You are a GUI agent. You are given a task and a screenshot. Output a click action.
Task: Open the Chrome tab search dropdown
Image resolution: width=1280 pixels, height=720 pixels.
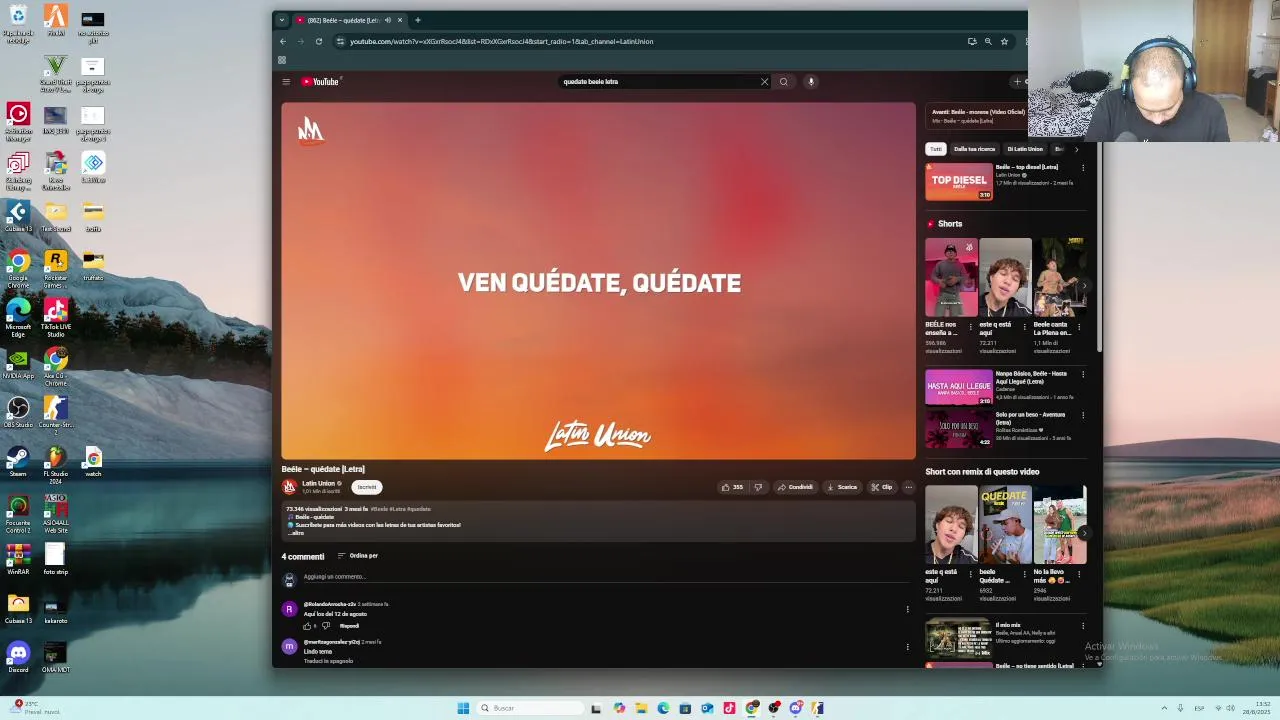click(282, 20)
